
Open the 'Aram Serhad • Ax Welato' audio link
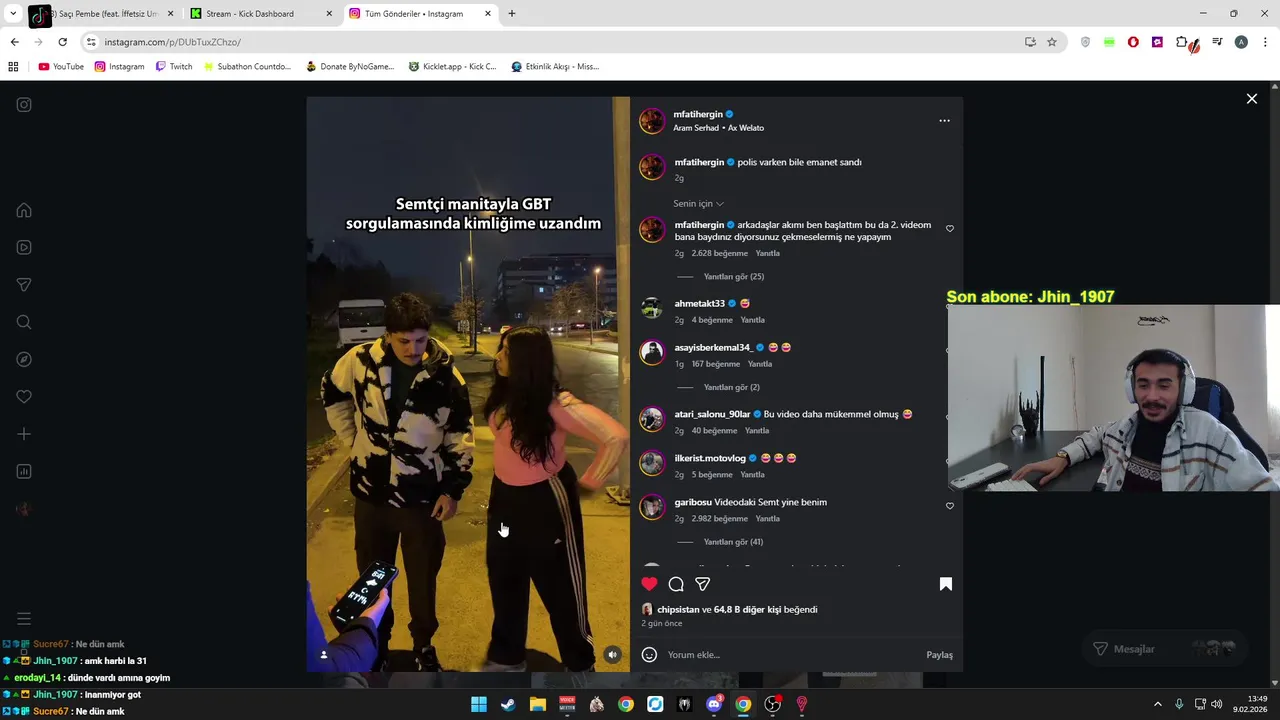718,128
